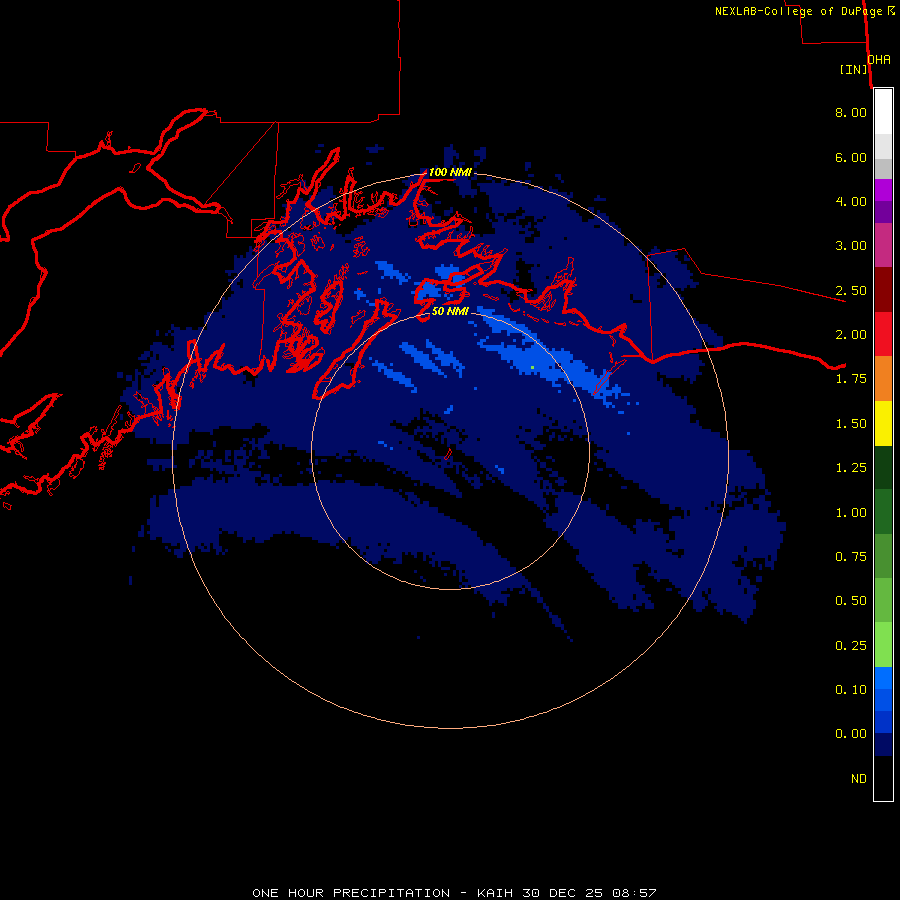Click the 50 NMI range ring label
Screen dimensions: 900x900
450,311
